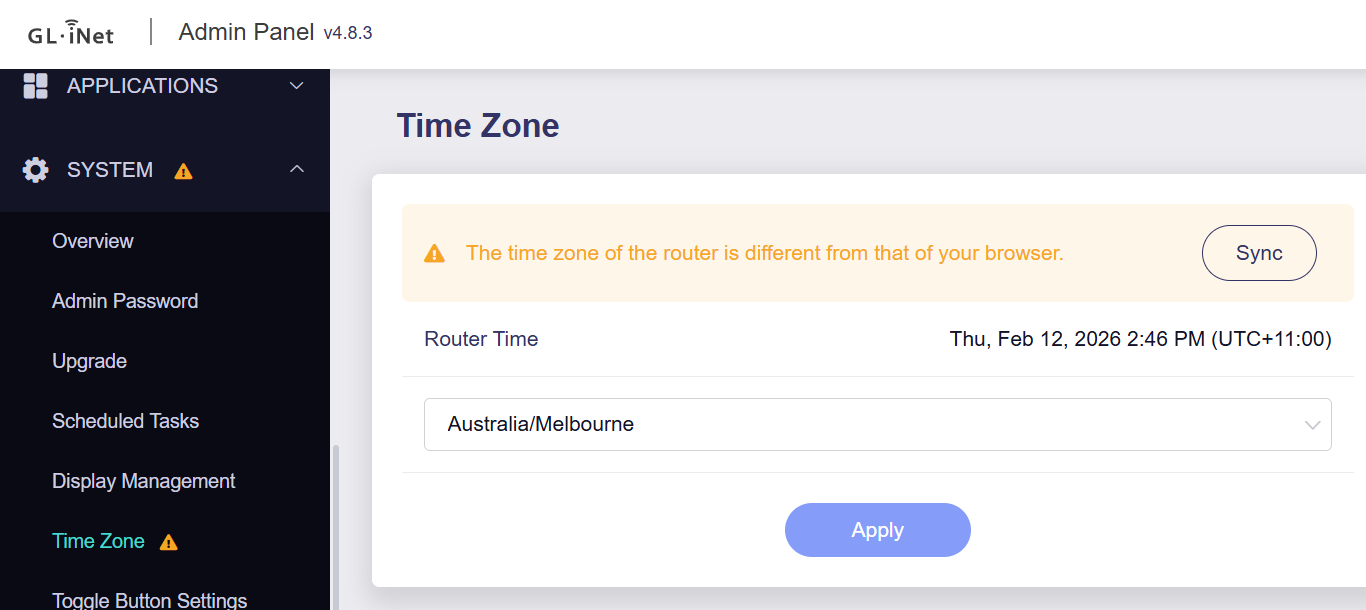The height and width of the screenshot is (610, 1366).
Task: Select Scheduled Tasks in sidebar
Action: coord(125,421)
